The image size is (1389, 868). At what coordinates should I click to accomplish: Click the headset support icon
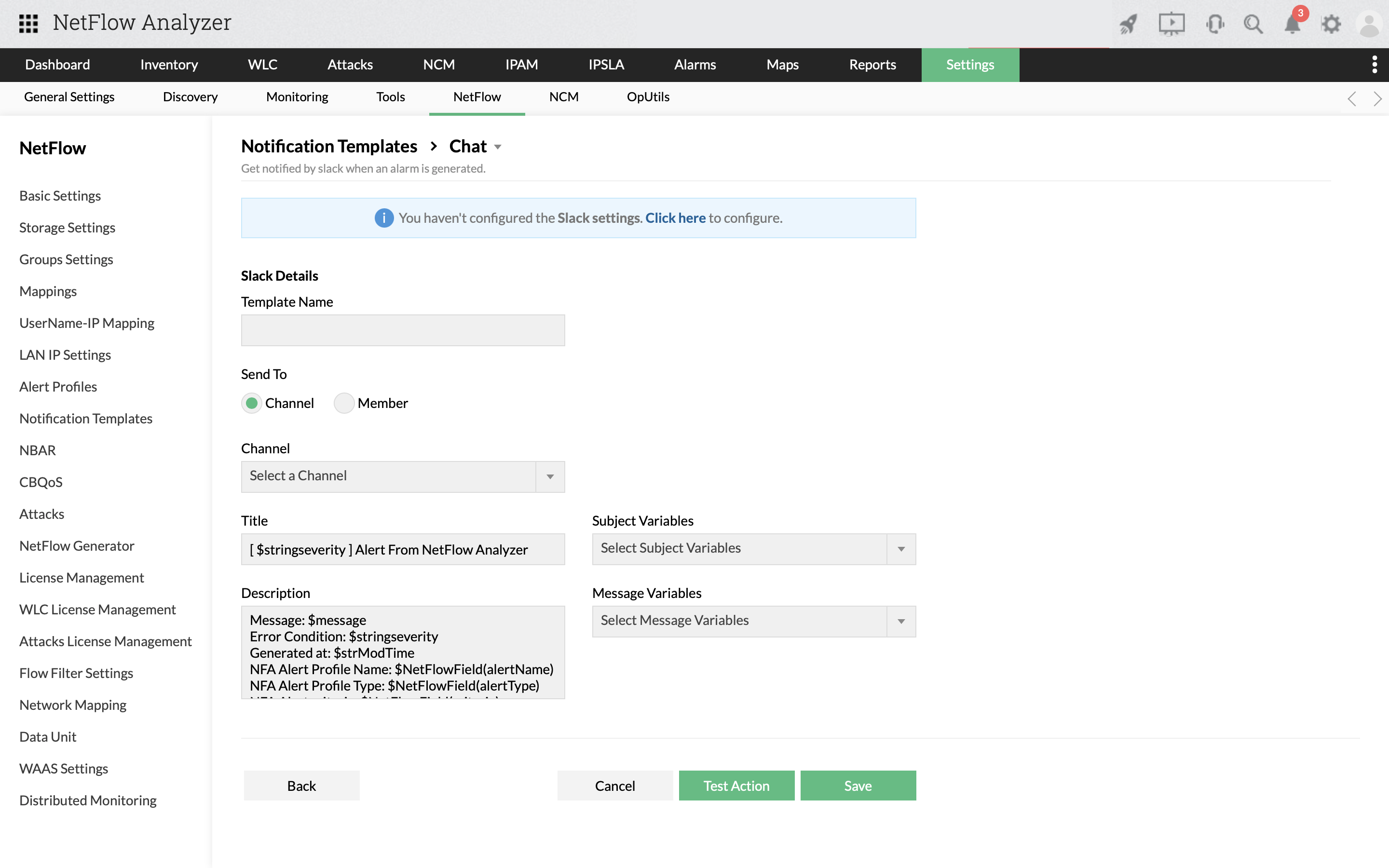tap(1214, 24)
